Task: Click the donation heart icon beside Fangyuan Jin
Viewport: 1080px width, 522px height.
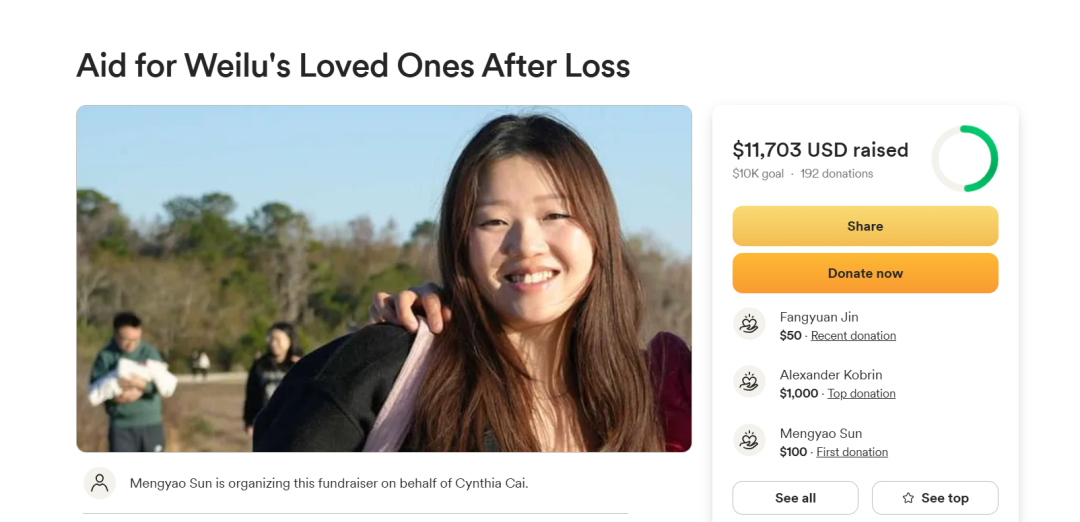Action: pyautogui.click(x=749, y=324)
